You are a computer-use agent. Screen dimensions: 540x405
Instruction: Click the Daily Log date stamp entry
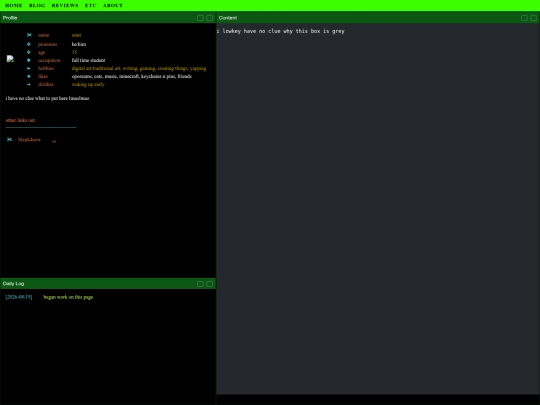[x=19, y=297]
